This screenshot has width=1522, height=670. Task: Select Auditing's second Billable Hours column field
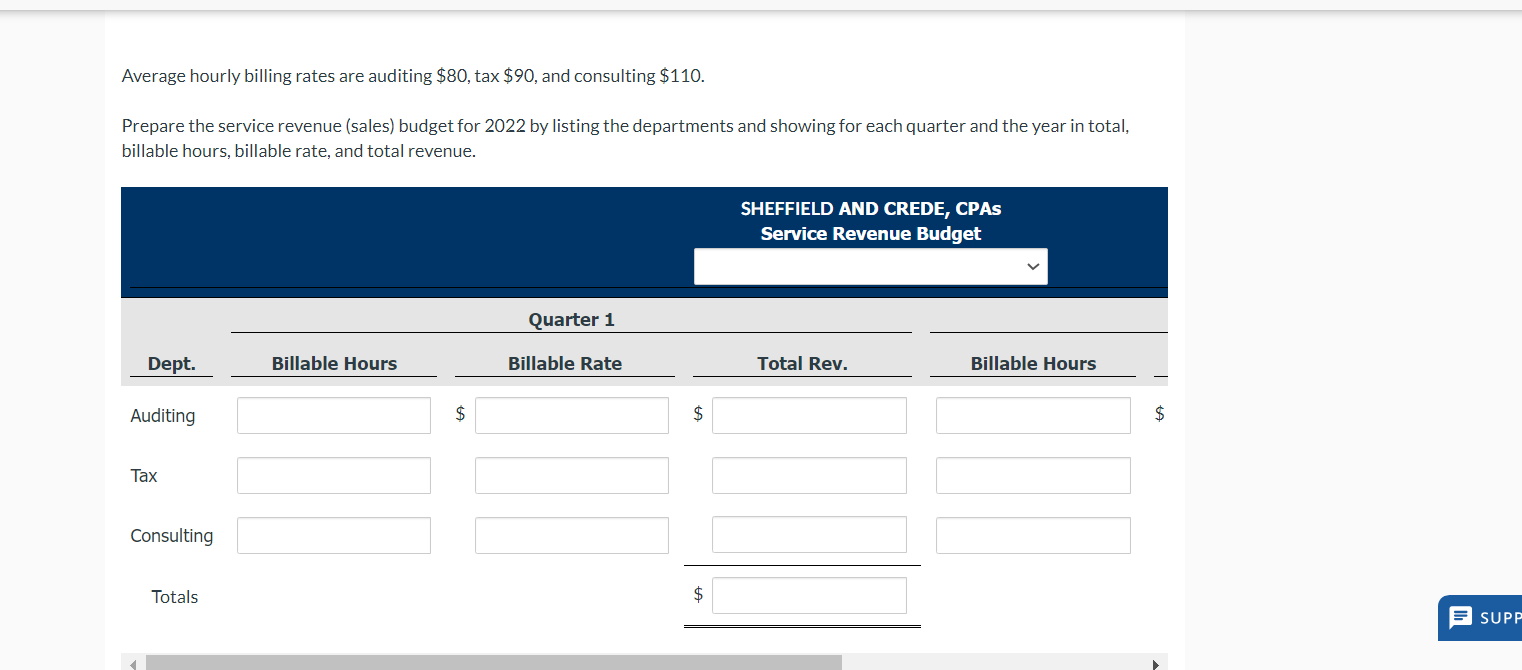click(x=1033, y=415)
